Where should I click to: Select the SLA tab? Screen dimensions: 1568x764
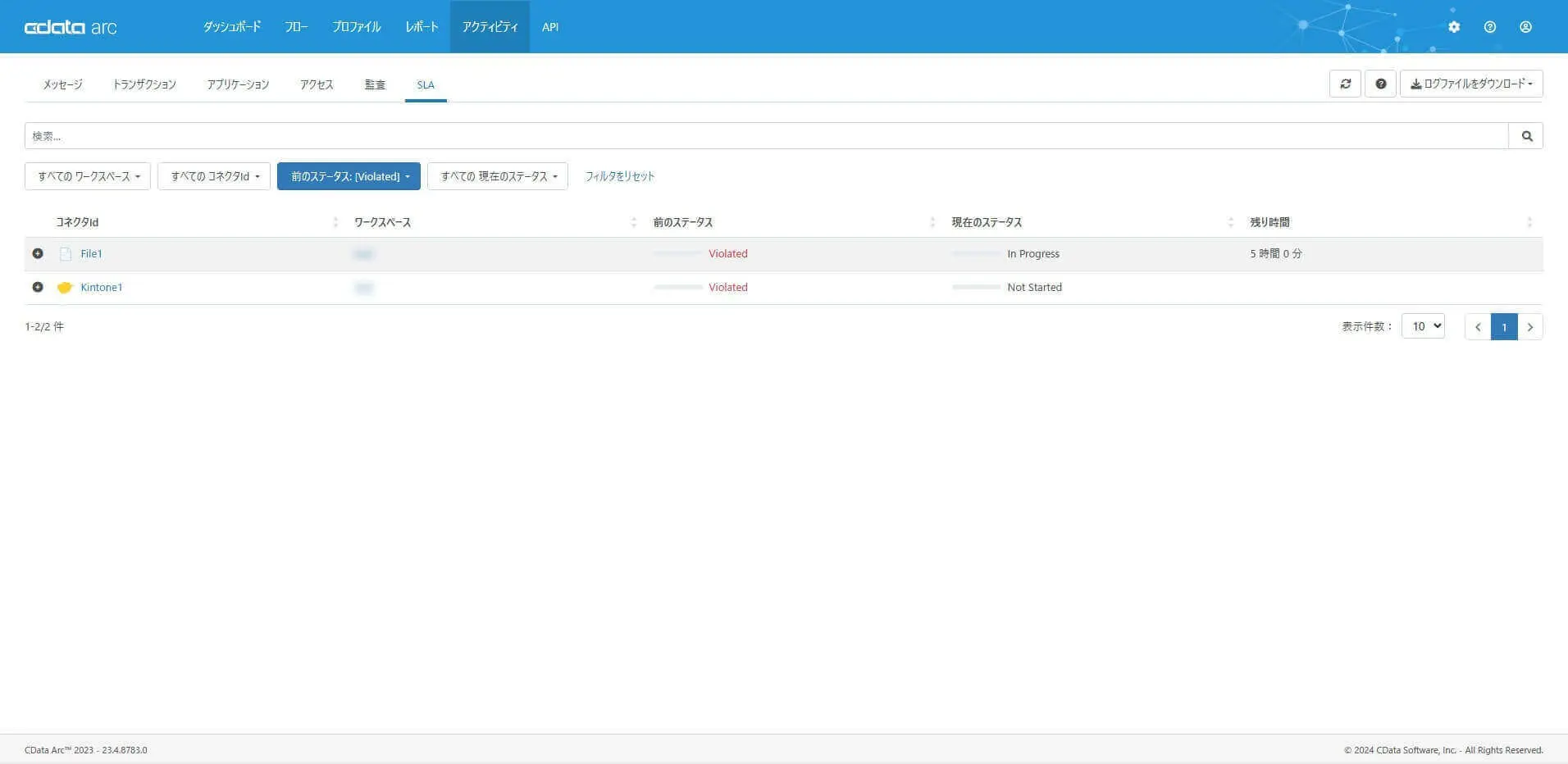click(426, 84)
